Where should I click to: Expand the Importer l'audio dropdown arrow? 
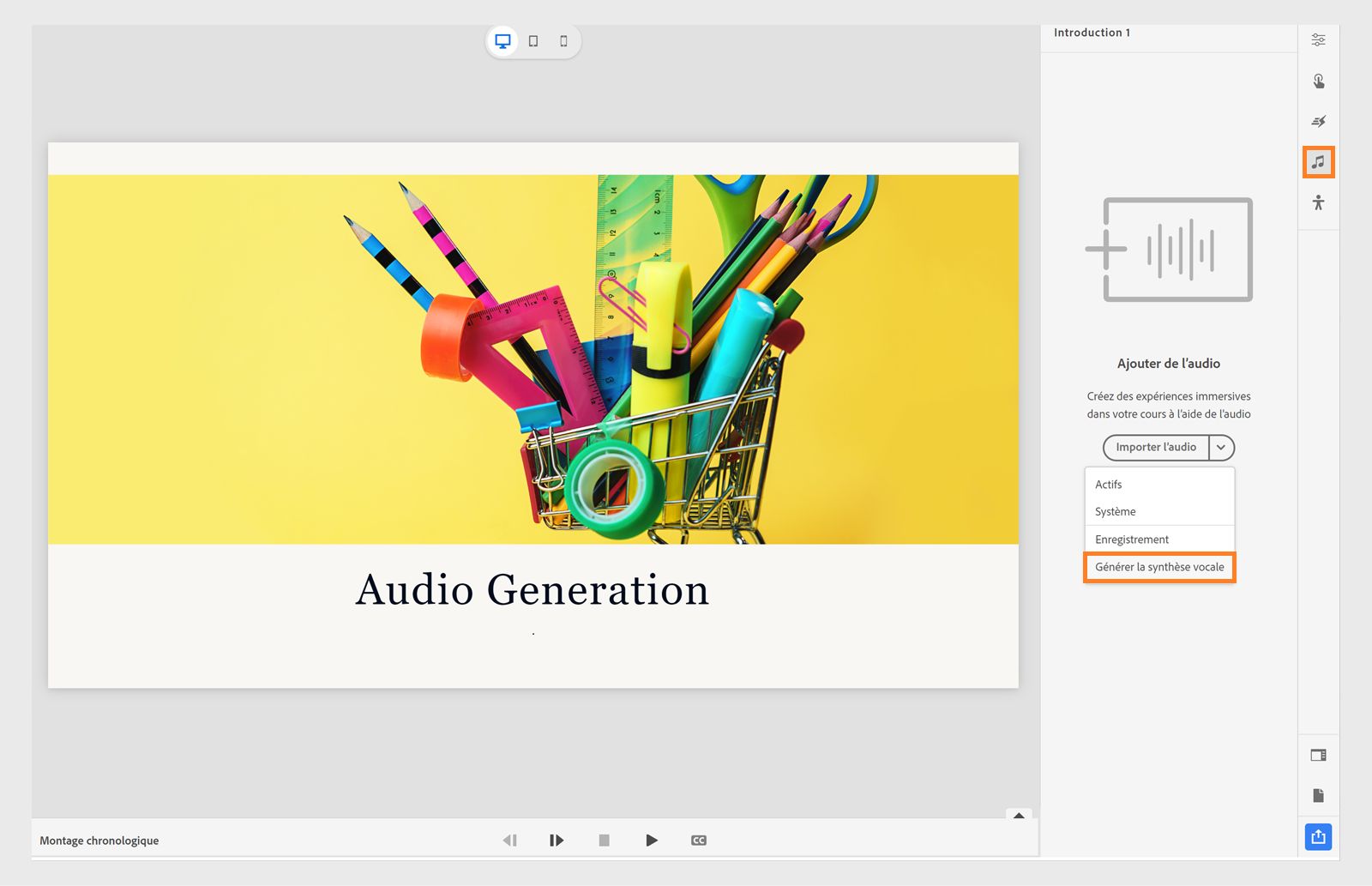point(1221,448)
